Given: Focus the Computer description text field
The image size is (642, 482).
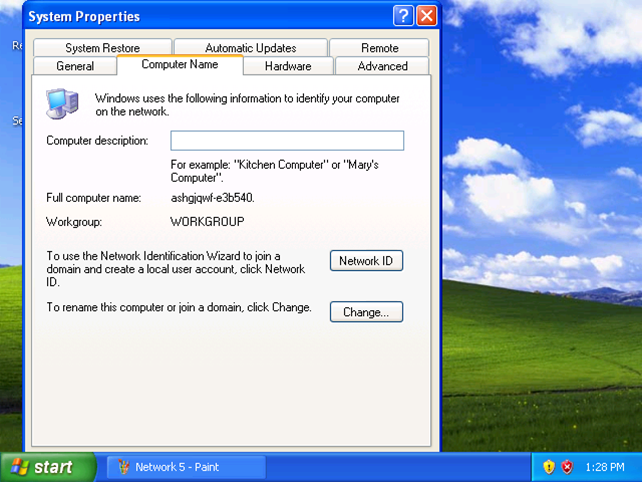Looking at the screenshot, I should coord(287,140).
